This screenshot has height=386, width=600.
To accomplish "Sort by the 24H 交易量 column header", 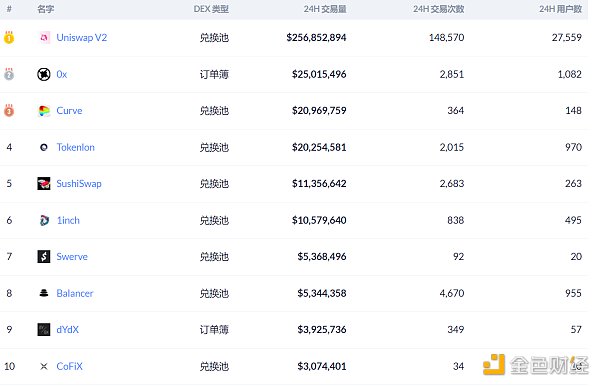I will click(325, 9).
